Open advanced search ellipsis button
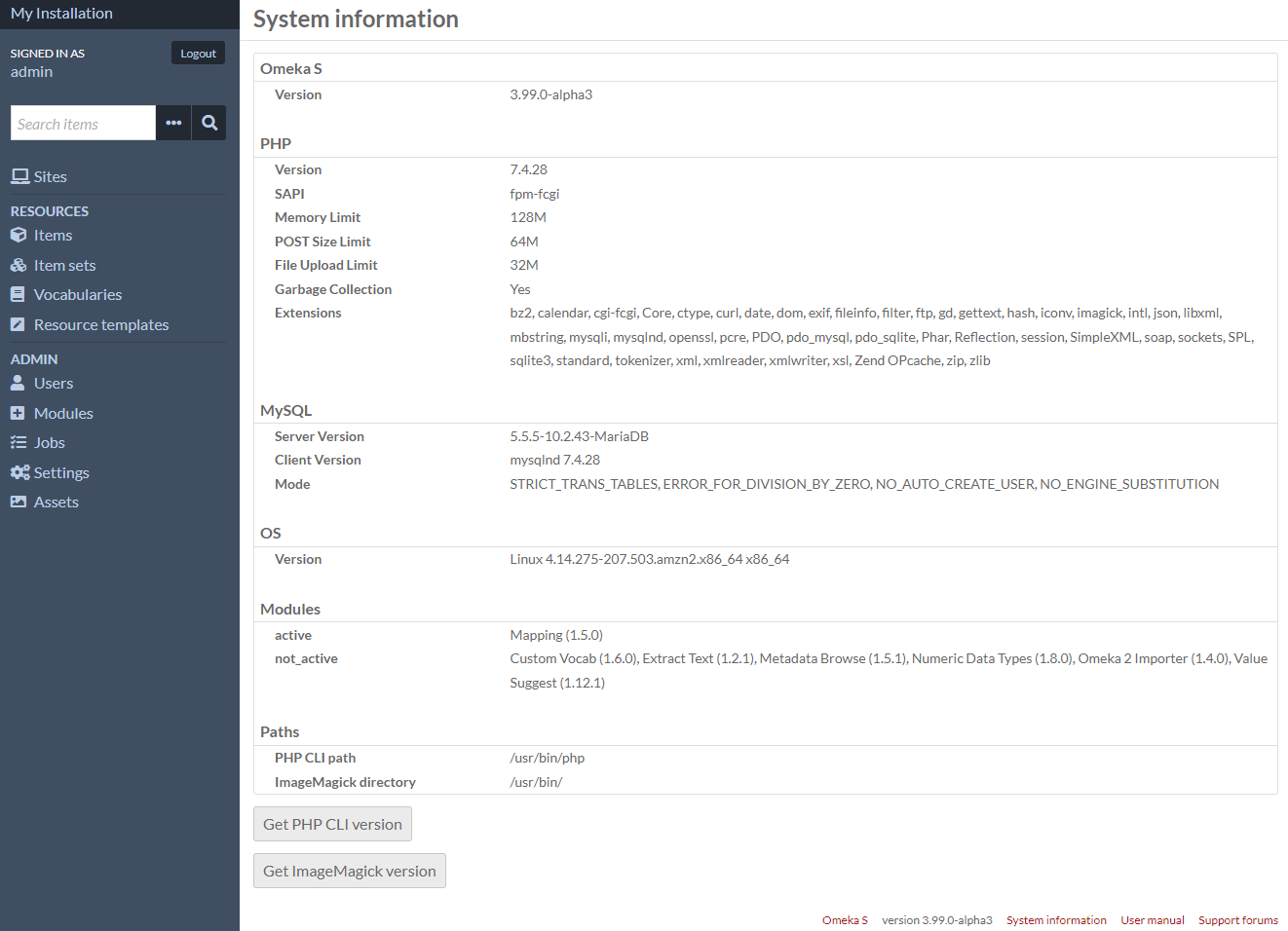 point(173,123)
